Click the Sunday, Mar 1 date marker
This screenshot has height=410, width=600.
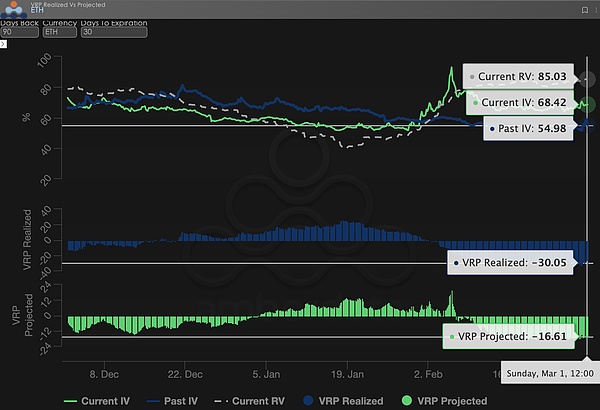548,372
